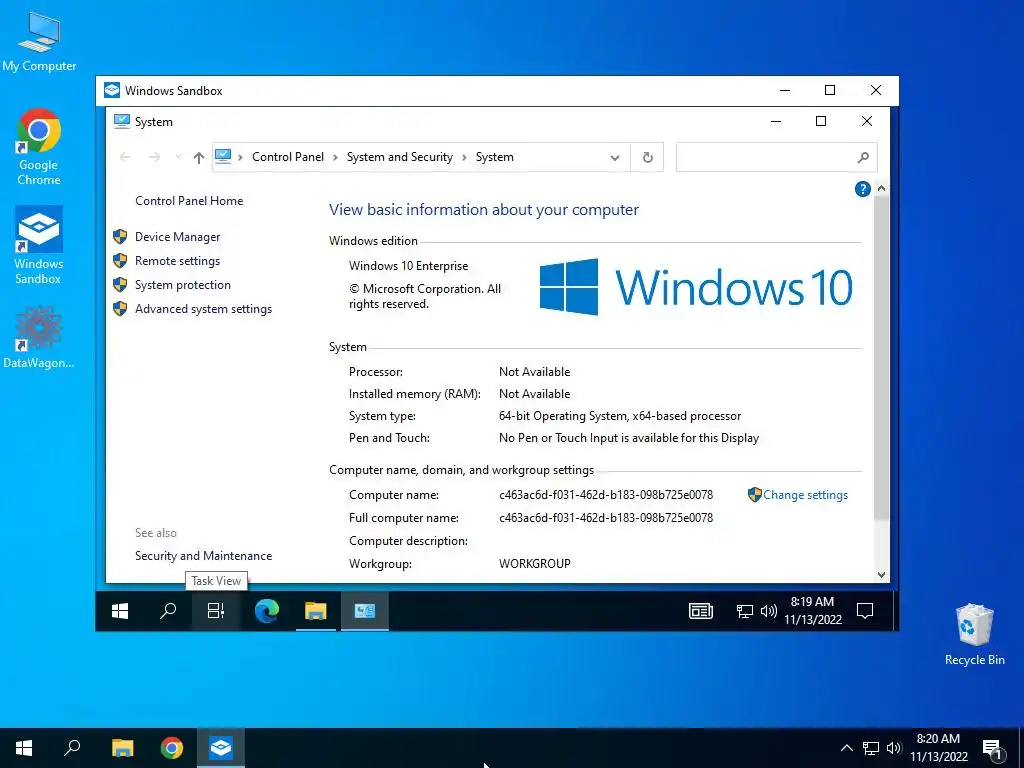1024x768 pixels.
Task: Expand chevron after Control Panel breadcrumb
Action: pos(335,157)
